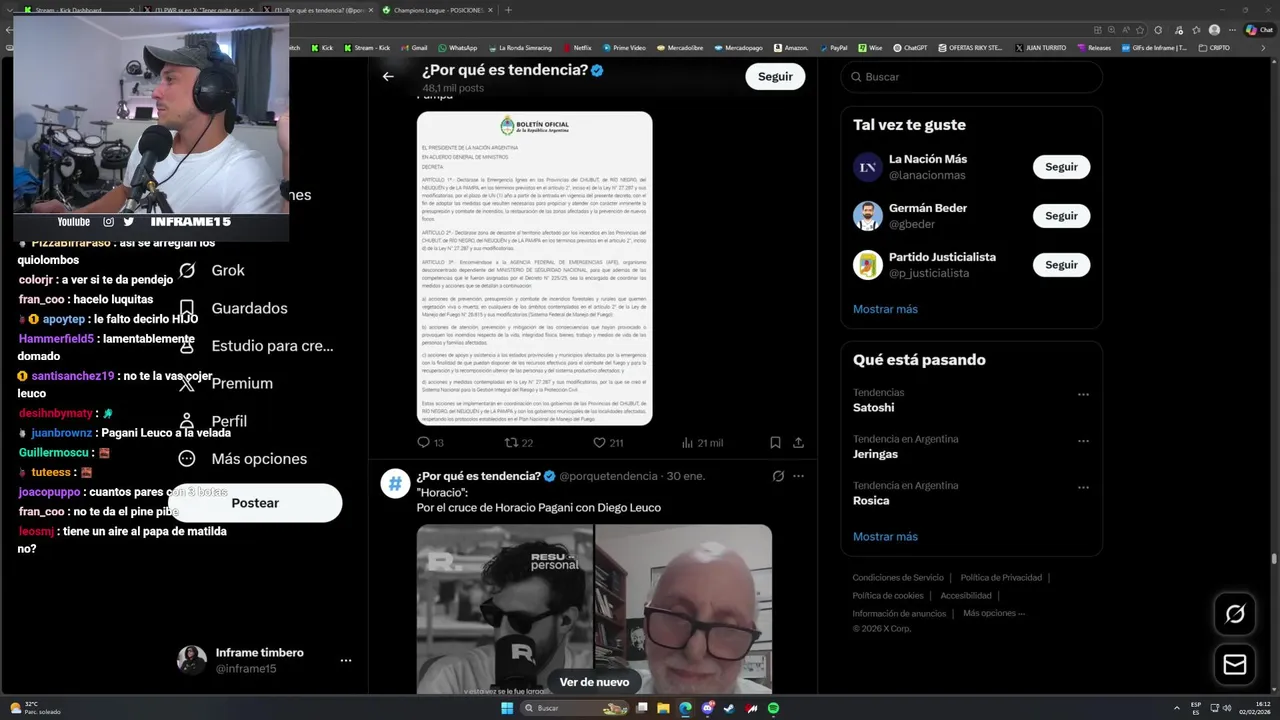Open the Rosica trend
1280x720 pixels.
coord(871,500)
